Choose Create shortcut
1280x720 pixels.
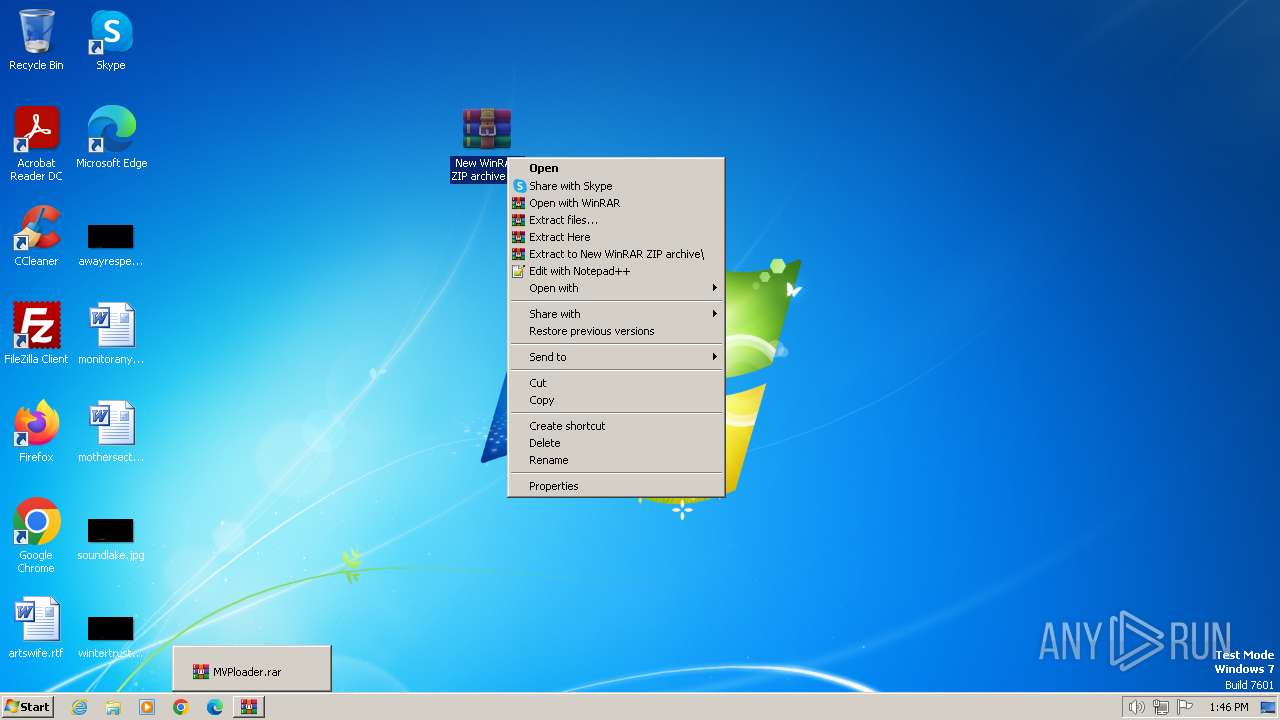coord(616,426)
